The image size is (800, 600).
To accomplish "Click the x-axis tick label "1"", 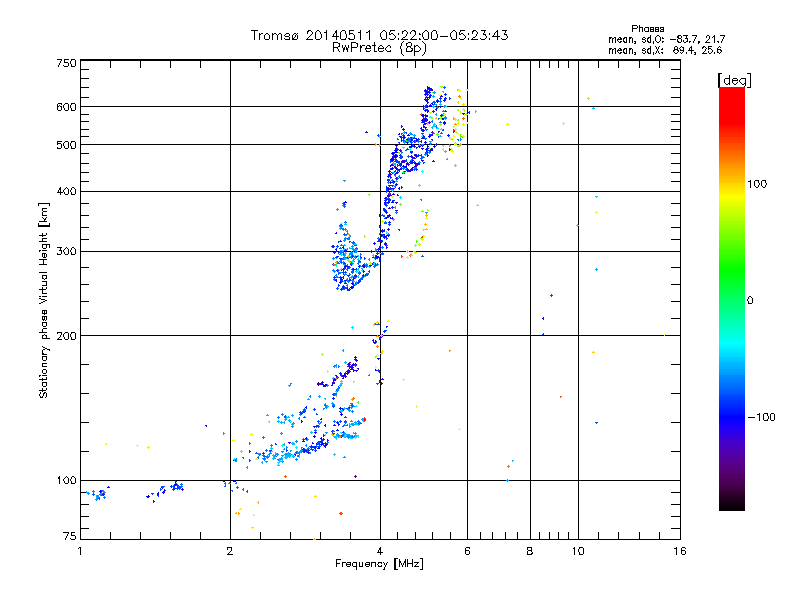I will pyautogui.click(x=80, y=551).
